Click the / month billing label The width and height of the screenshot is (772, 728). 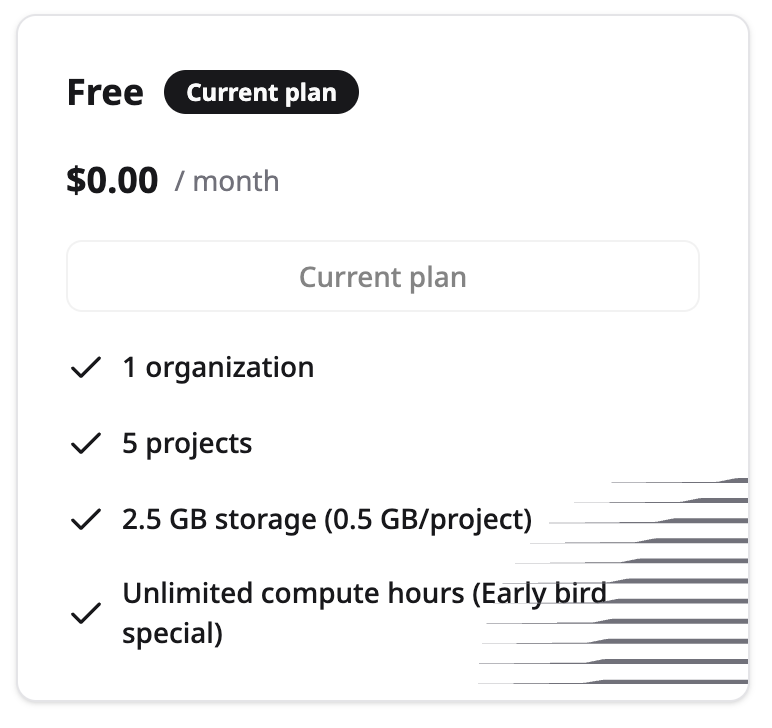[227, 182]
